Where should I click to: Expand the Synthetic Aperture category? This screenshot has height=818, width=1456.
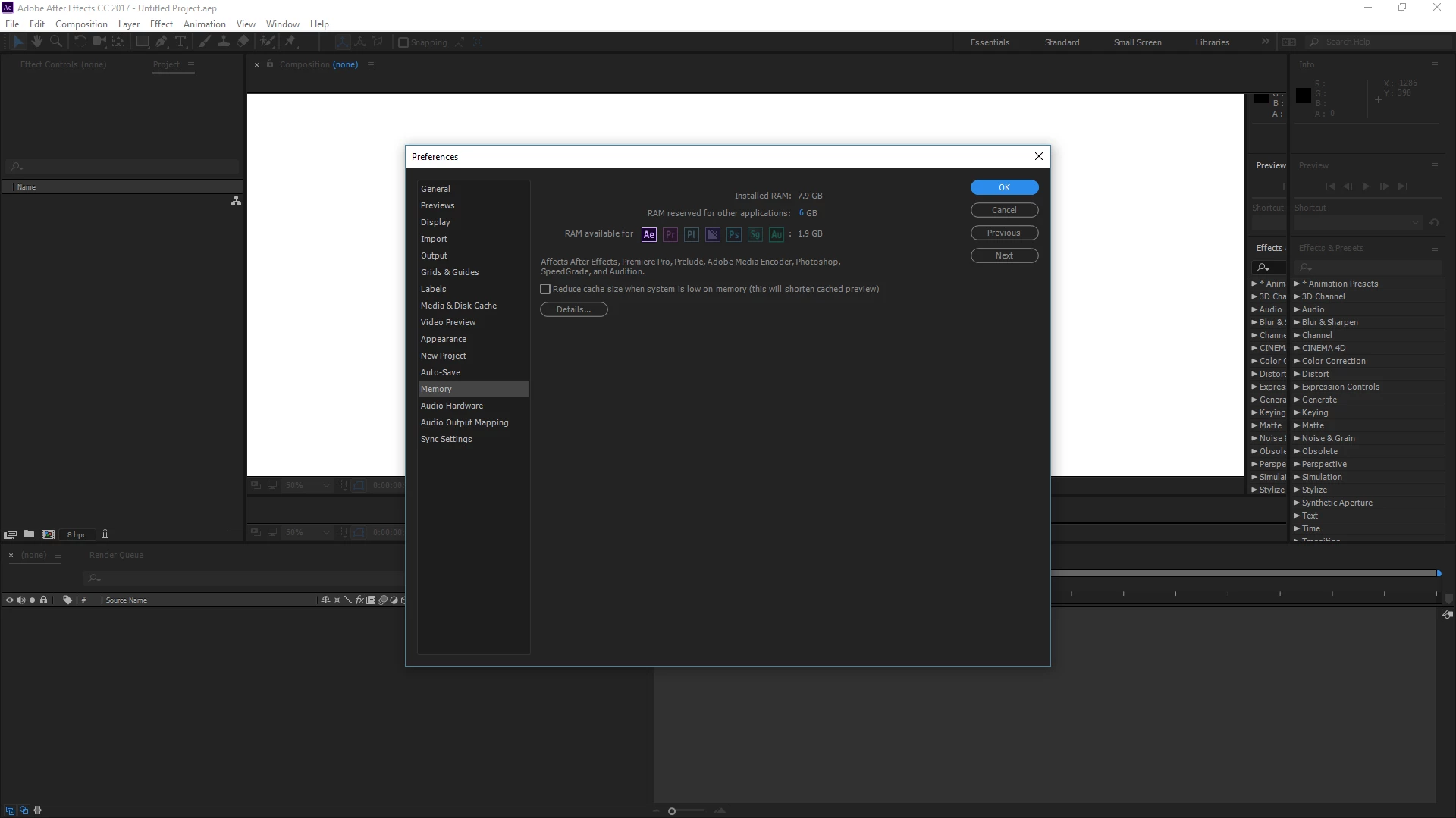[1297, 503]
